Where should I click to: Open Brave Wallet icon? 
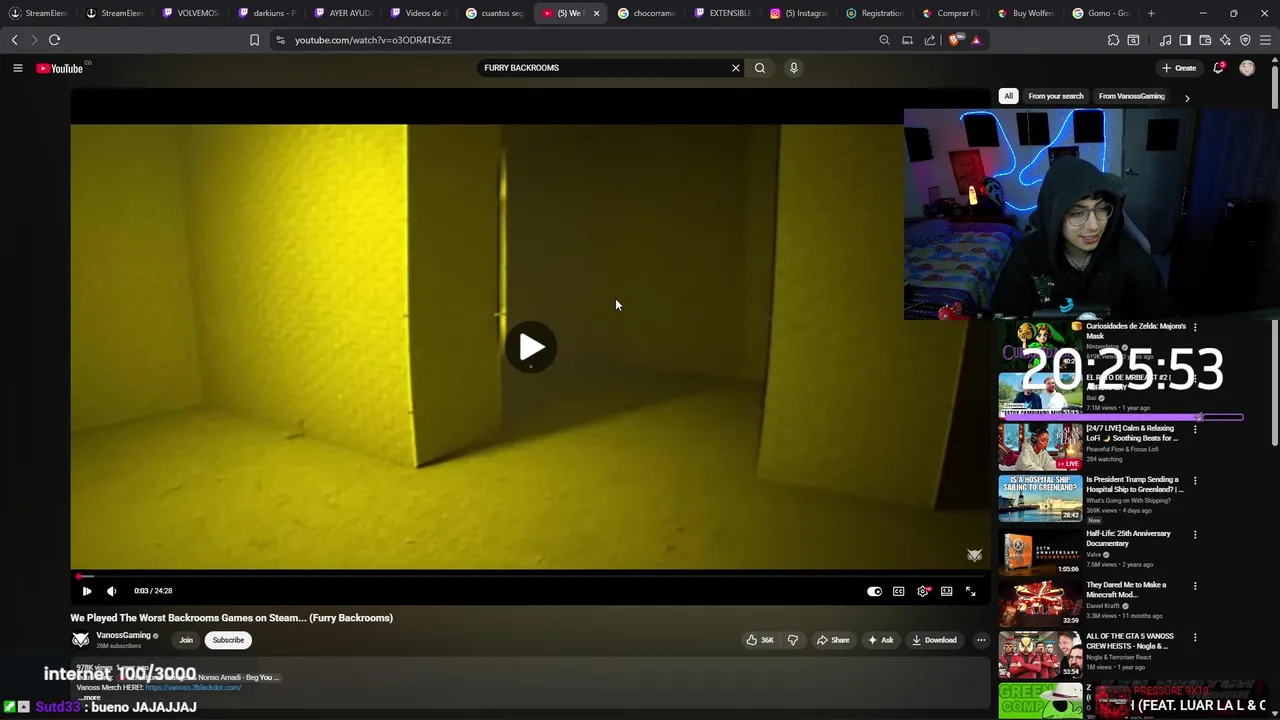(x=1205, y=40)
